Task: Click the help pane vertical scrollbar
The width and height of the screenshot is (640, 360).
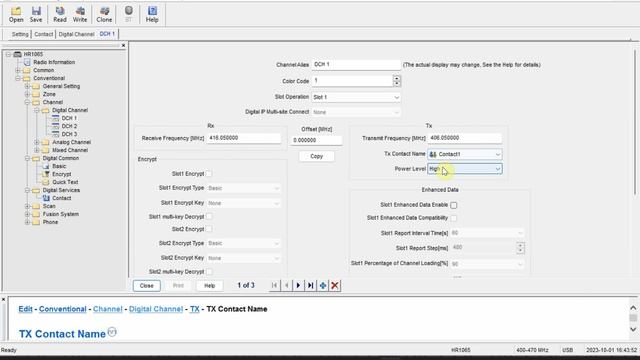Action: (x=633, y=318)
